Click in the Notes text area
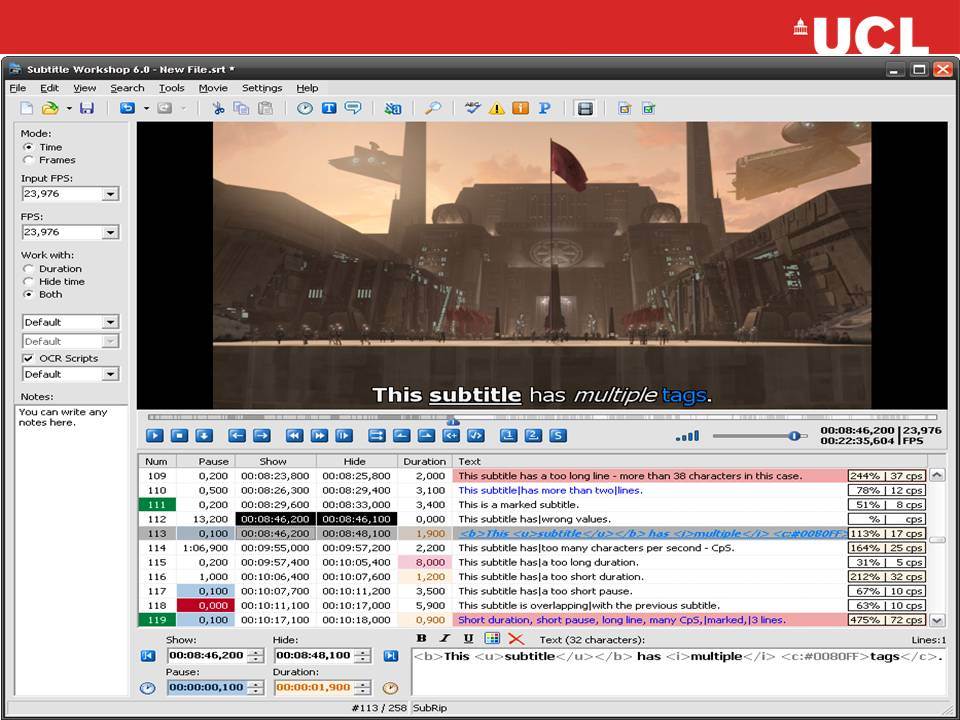This screenshot has height=720, width=960. [71, 549]
